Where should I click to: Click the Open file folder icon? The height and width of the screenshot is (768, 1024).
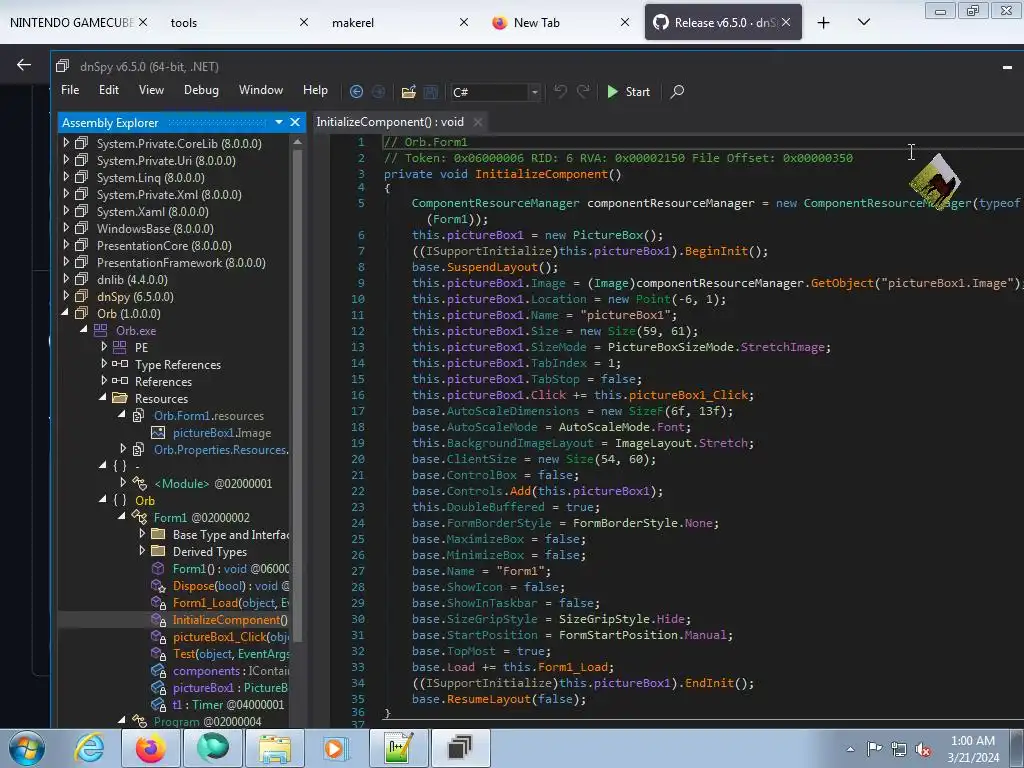click(x=409, y=91)
